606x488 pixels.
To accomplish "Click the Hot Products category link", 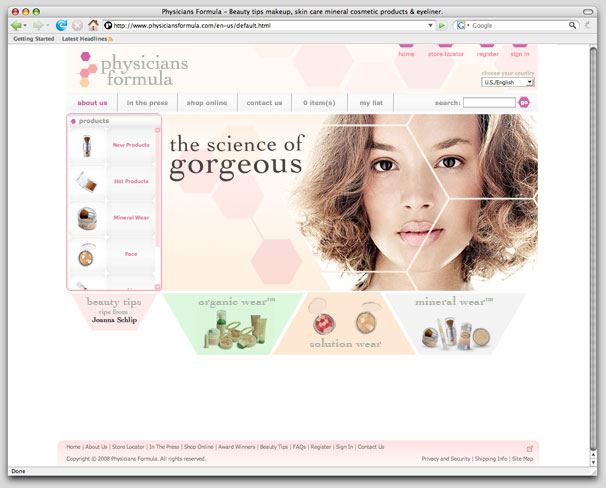I will click(131, 181).
